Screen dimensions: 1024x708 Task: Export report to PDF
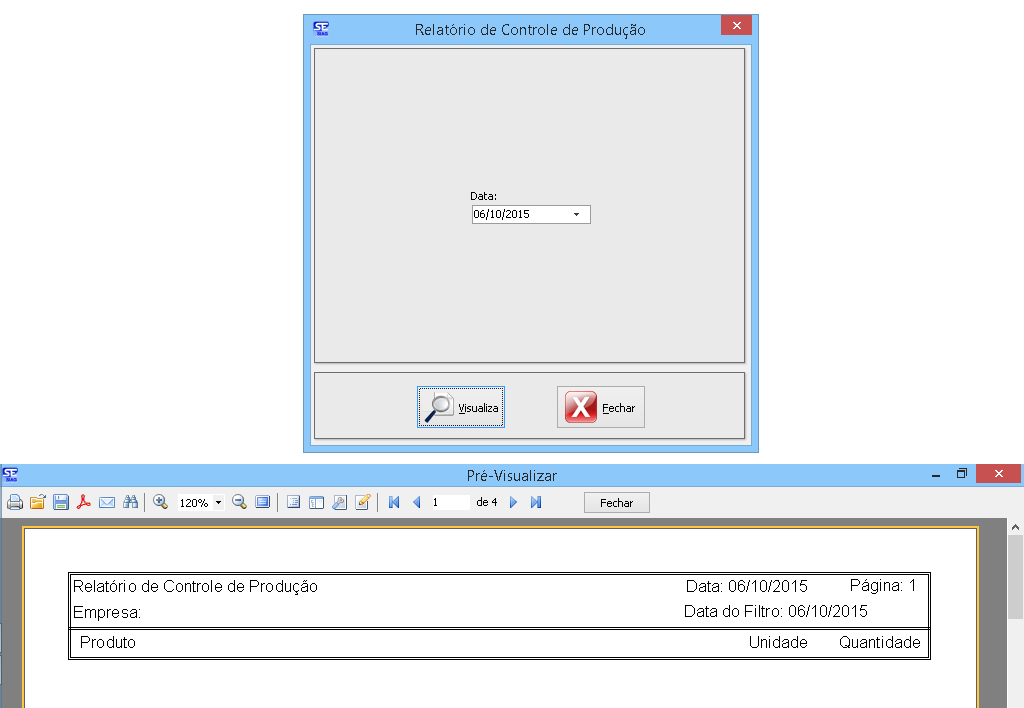(84, 502)
